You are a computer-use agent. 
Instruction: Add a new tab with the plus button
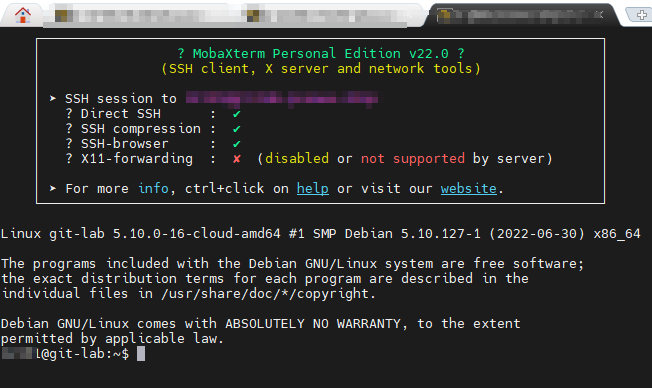click(x=642, y=15)
